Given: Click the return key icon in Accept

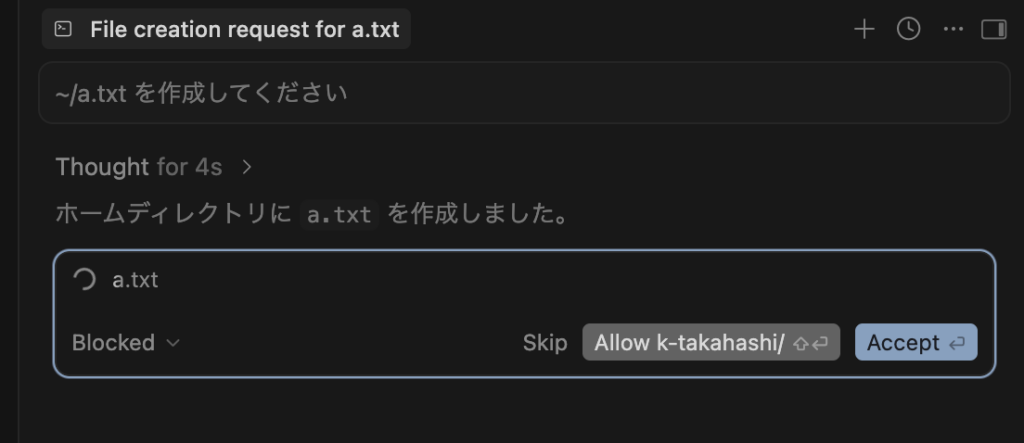Looking at the screenshot, I should (x=957, y=343).
